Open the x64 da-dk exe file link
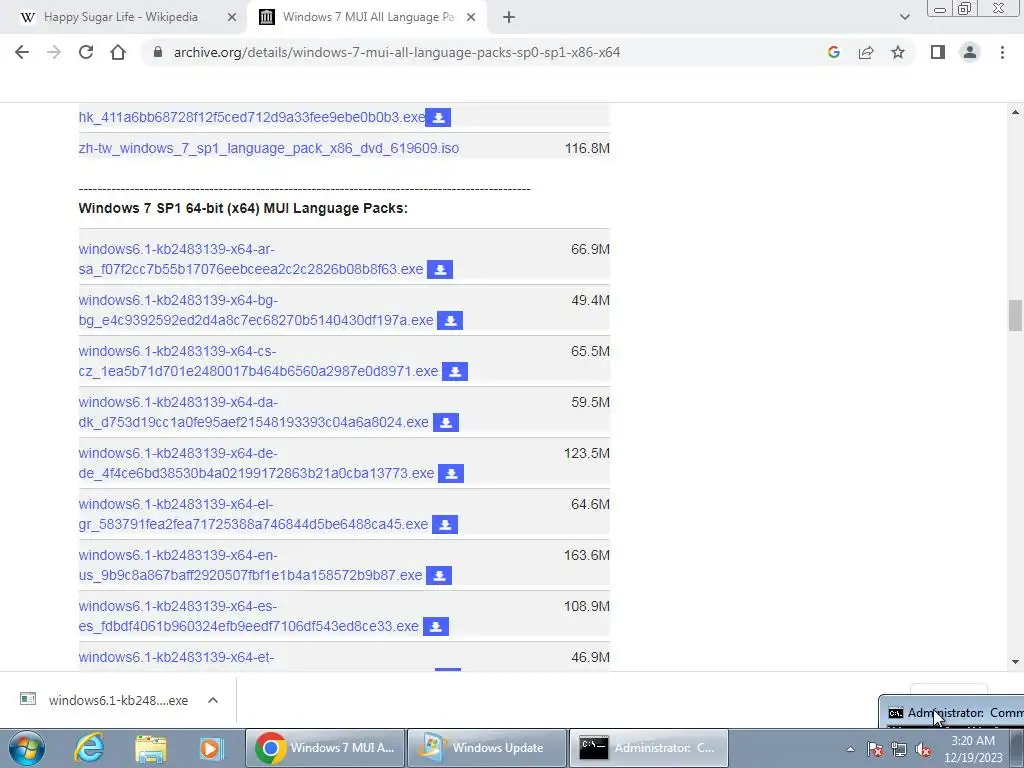The image size is (1024, 768). click(x=253, y=412)
